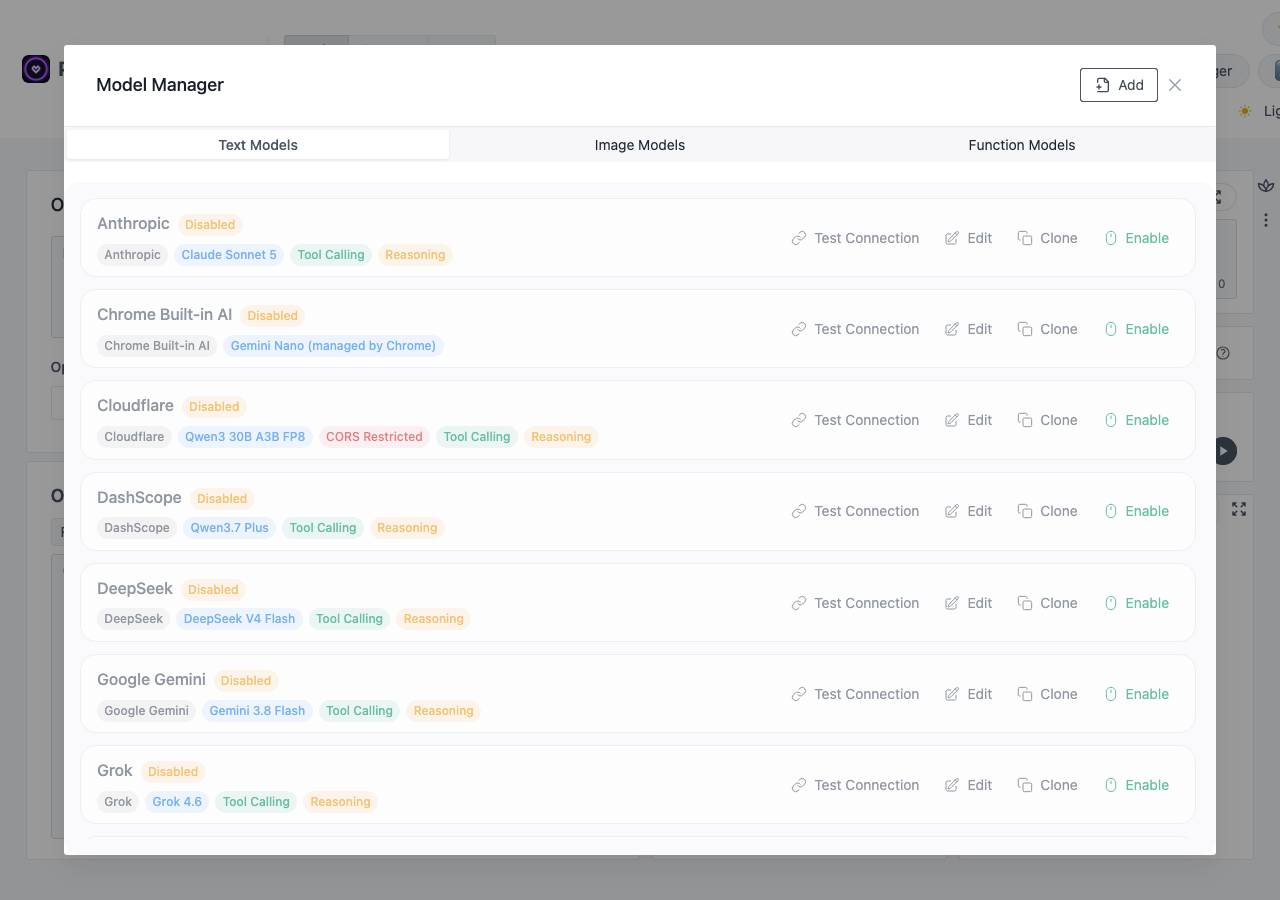Image resolution: width=1280 pixels, height=900 pixels.
Task: Click the Tool Calling tag in the DeepSeek row
Action: coord(349,619)
